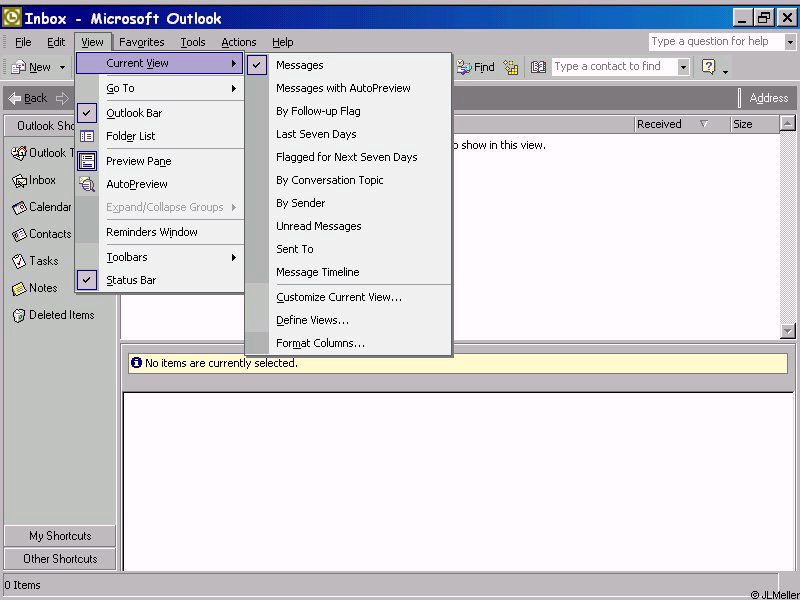Viewport: 800px width, 600px height.
Task: Click the message list scroll down arrow
Action: coord(788,331)
